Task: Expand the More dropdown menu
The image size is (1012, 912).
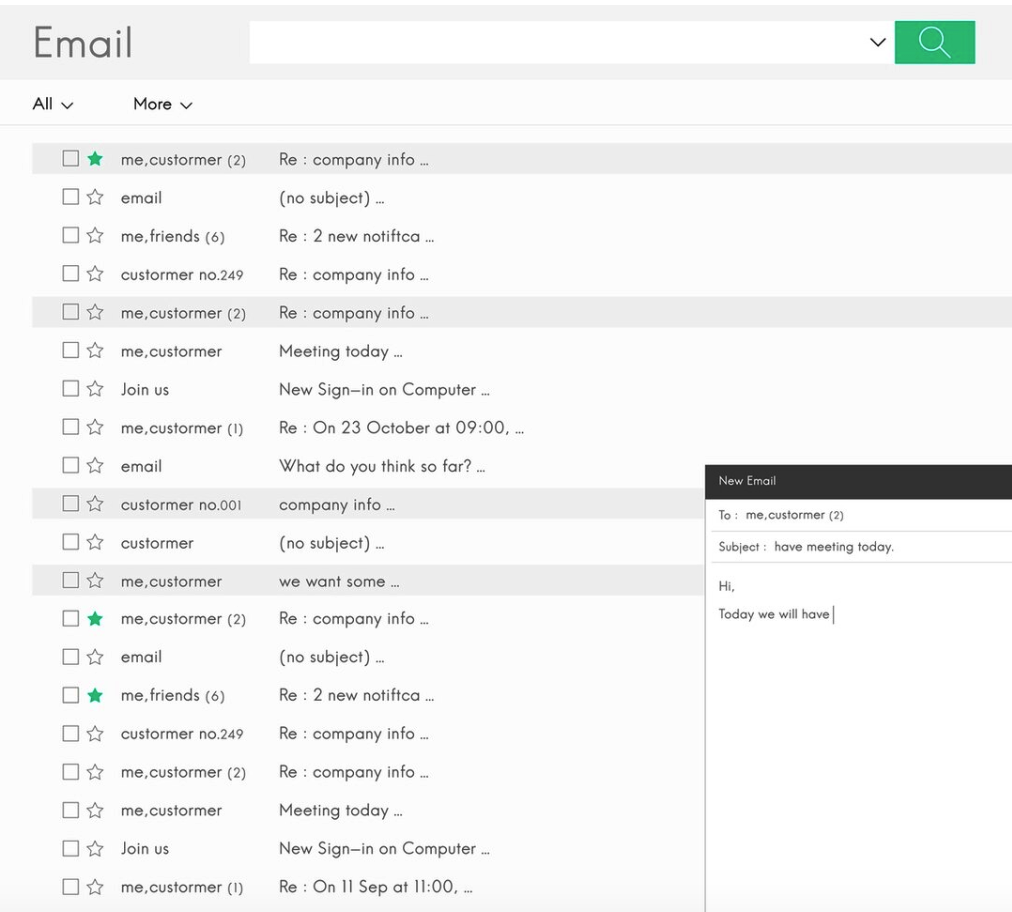Action: (x=162, y=104)
